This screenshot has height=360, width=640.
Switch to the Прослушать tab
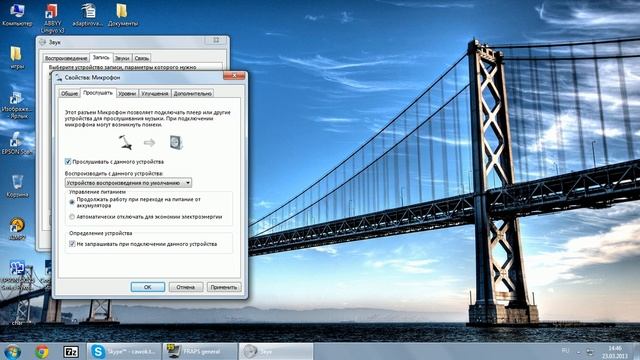[98, 93]
